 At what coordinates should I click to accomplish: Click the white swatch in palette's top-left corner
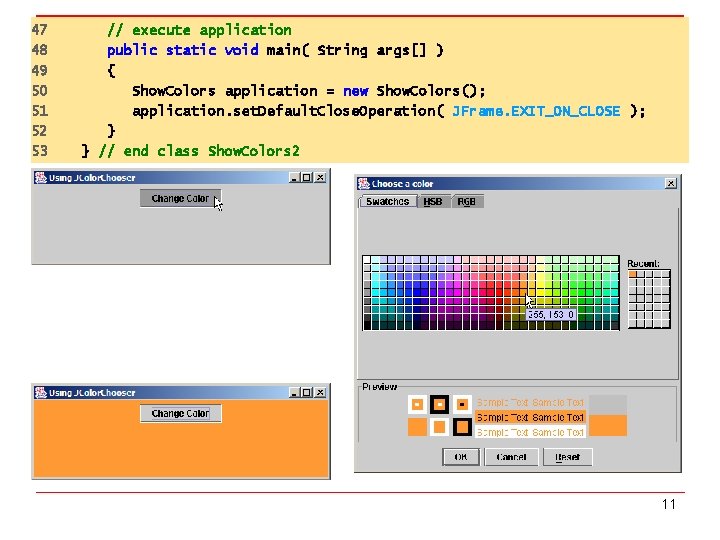tap(367, 260)
